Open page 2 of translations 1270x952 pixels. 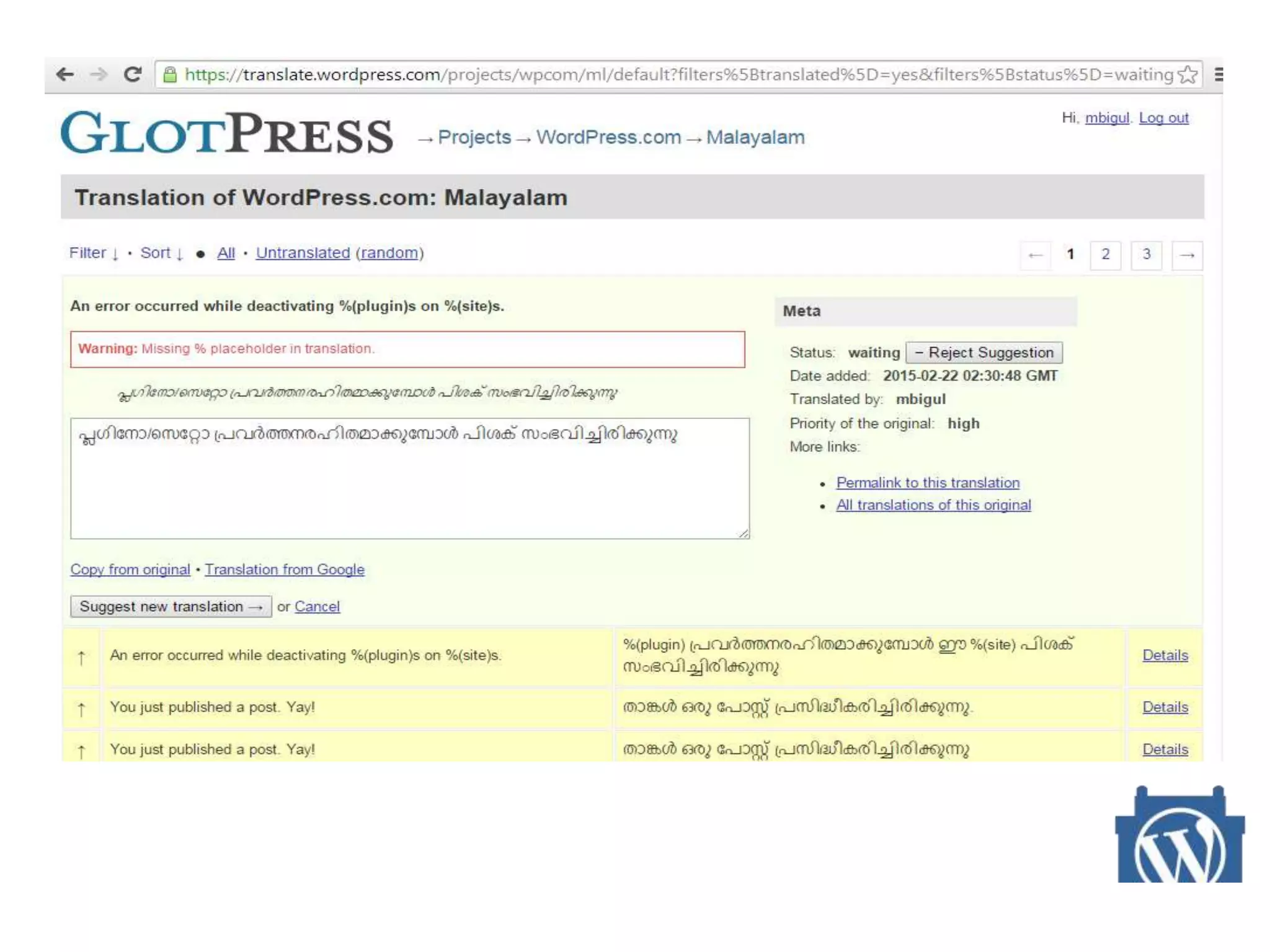(1105, 255)
